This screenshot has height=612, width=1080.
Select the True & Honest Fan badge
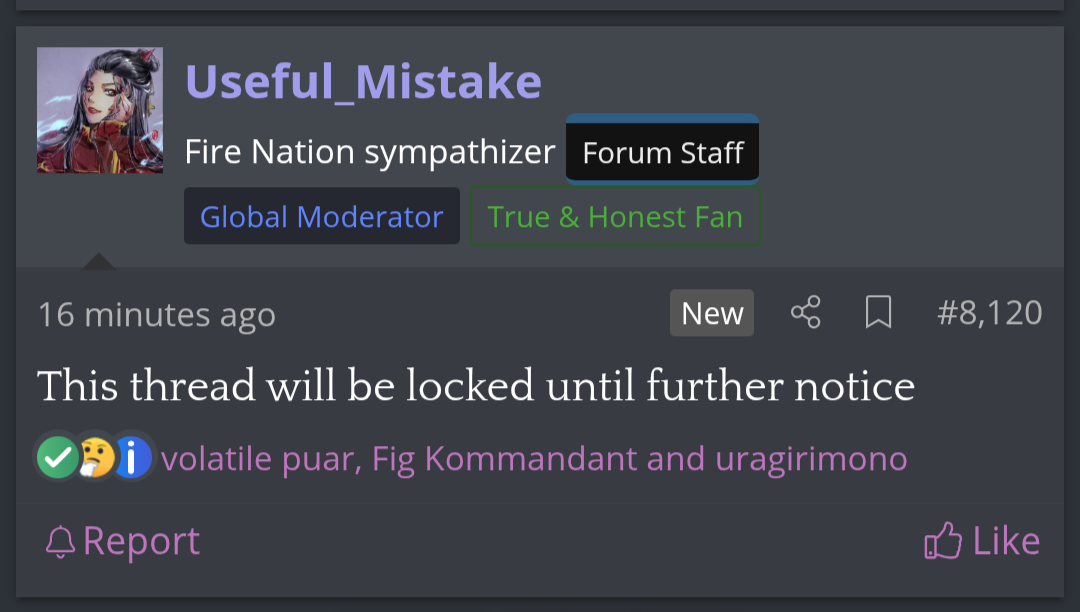point(615,216)
